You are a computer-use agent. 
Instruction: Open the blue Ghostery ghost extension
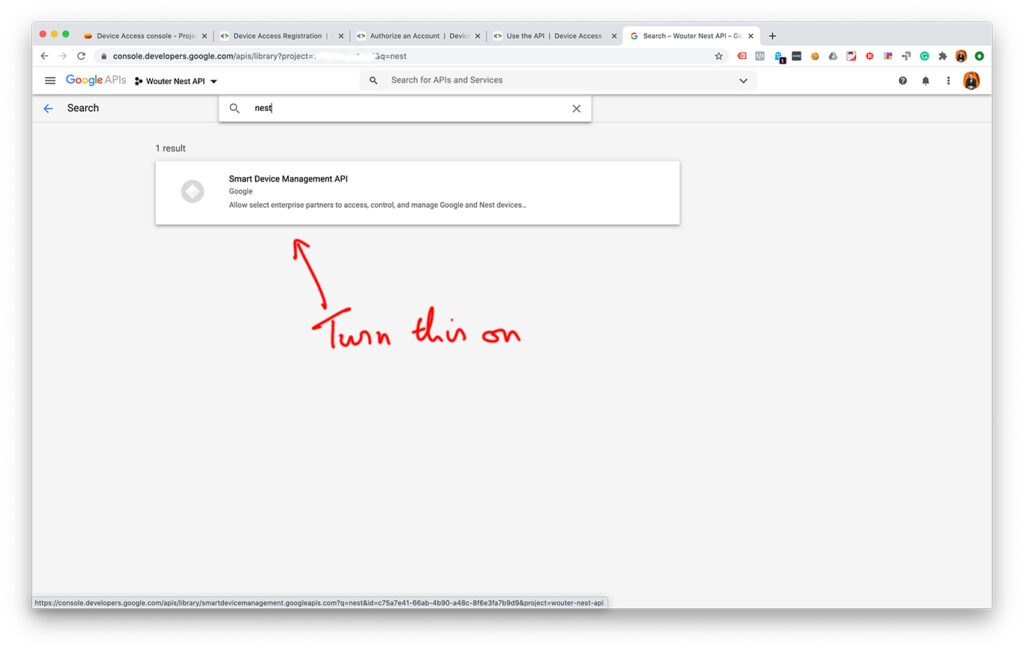click(x=779, y=57)
